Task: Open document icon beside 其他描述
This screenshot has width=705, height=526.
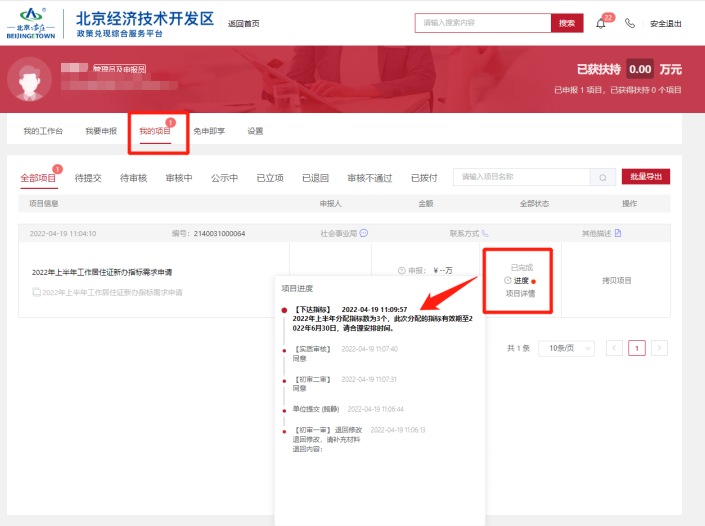Action: point(618,233)
